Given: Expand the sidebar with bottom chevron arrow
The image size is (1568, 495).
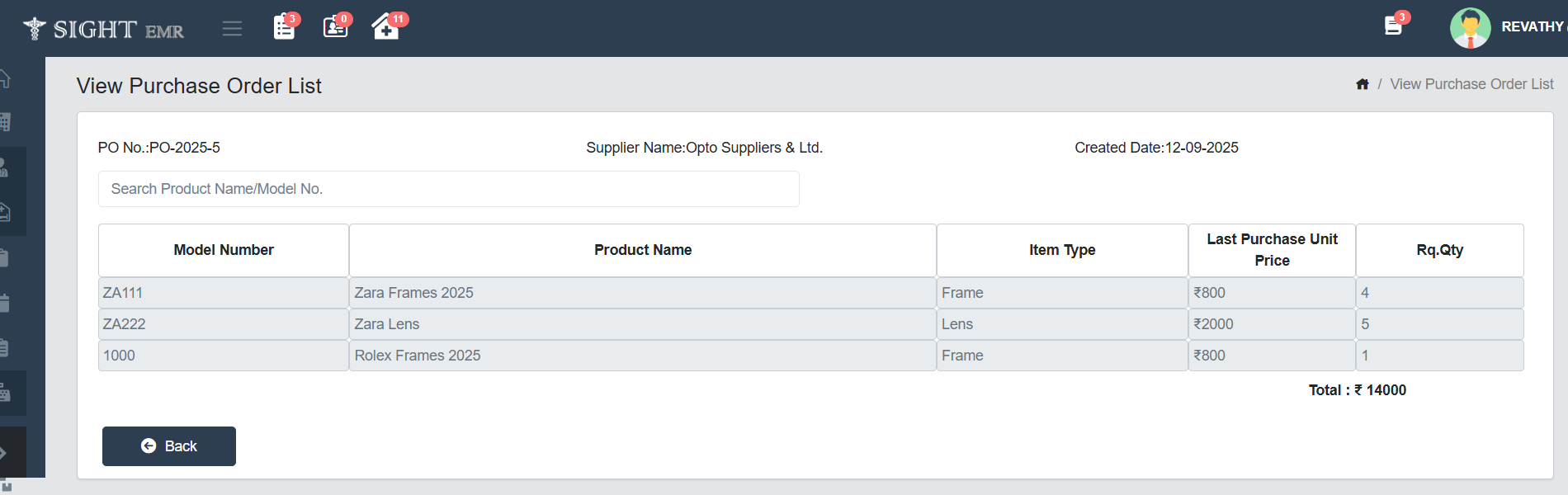Looking at the screenshot, I should (x=4, y=453).
